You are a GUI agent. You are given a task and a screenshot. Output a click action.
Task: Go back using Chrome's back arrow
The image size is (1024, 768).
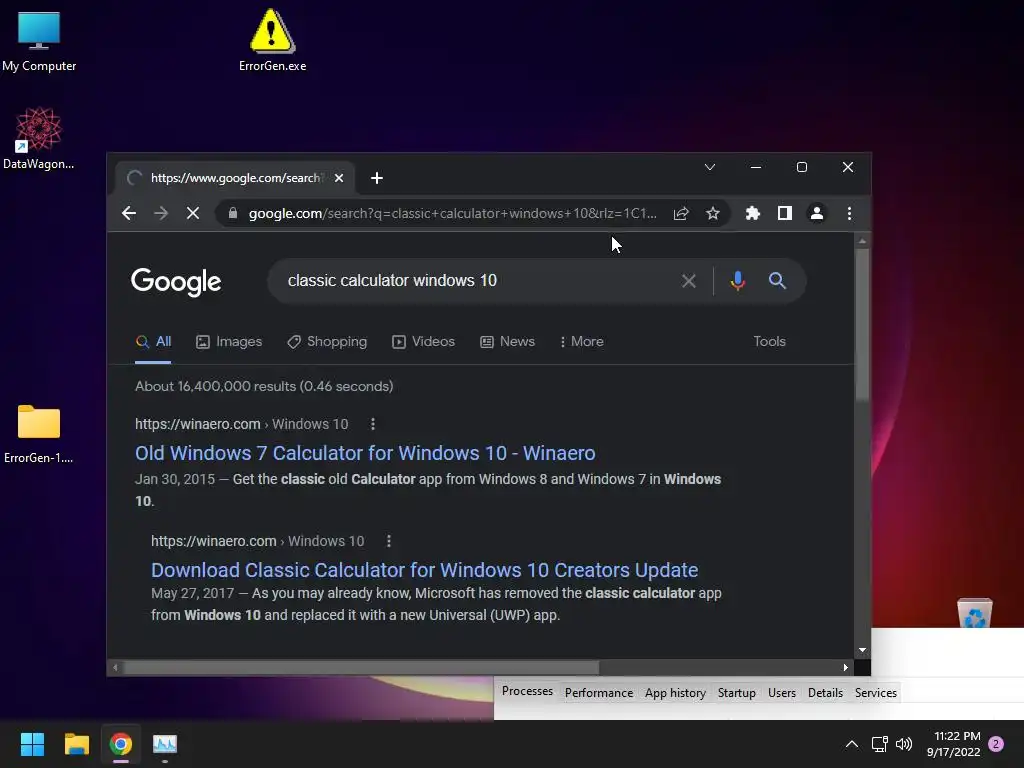129,214
